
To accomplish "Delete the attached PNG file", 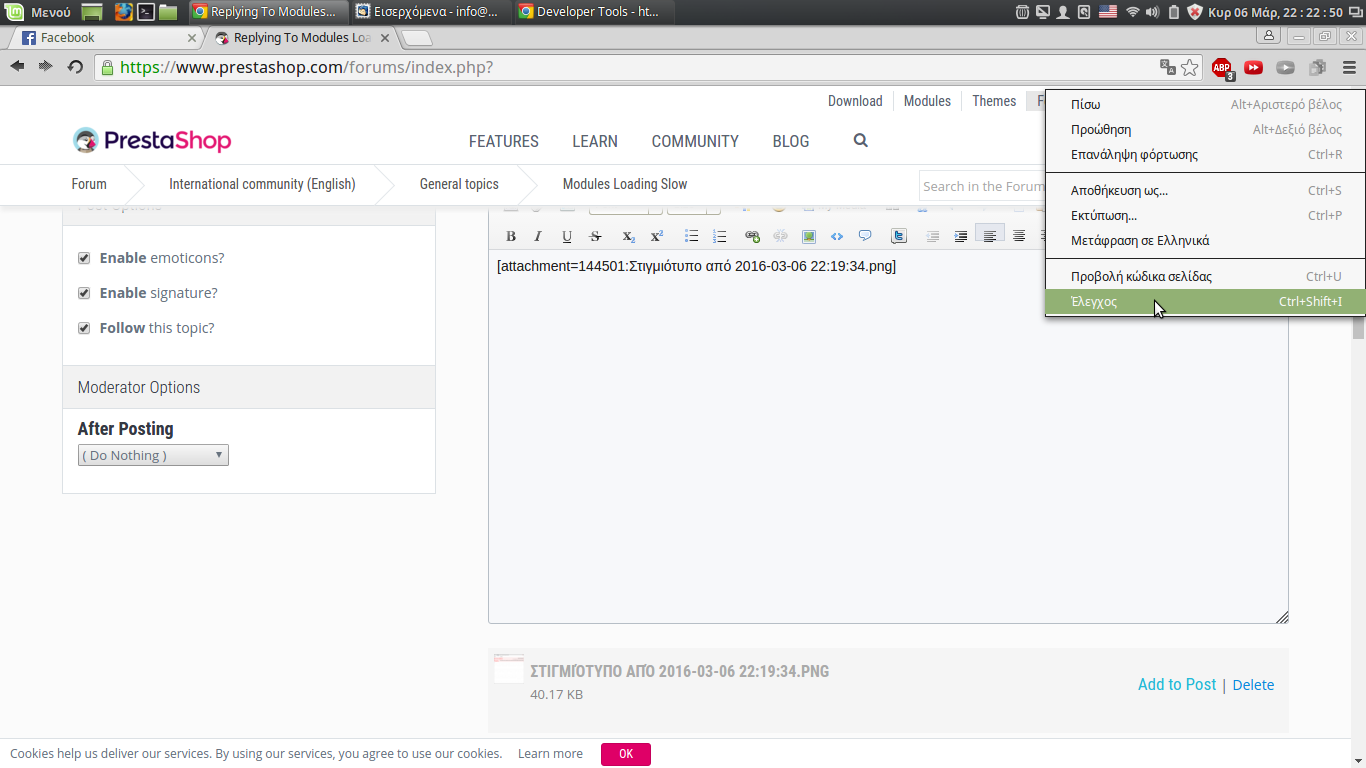I will click(1253, 685).
